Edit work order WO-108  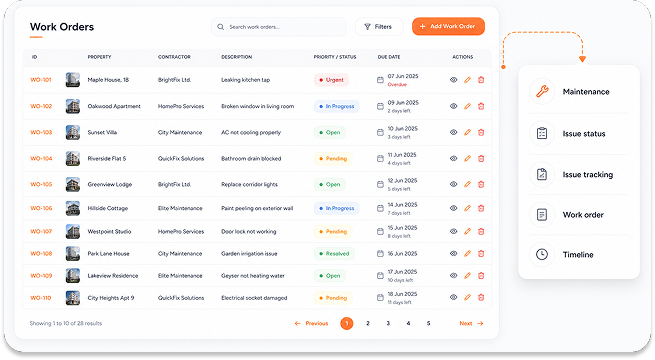[x=467, y=254]
